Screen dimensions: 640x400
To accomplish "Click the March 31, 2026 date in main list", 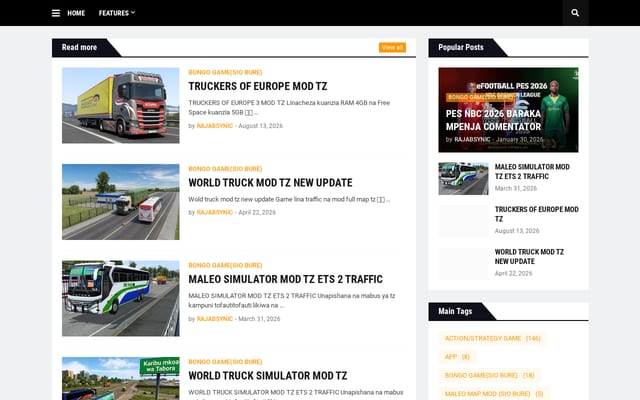I will click(259, 319).
